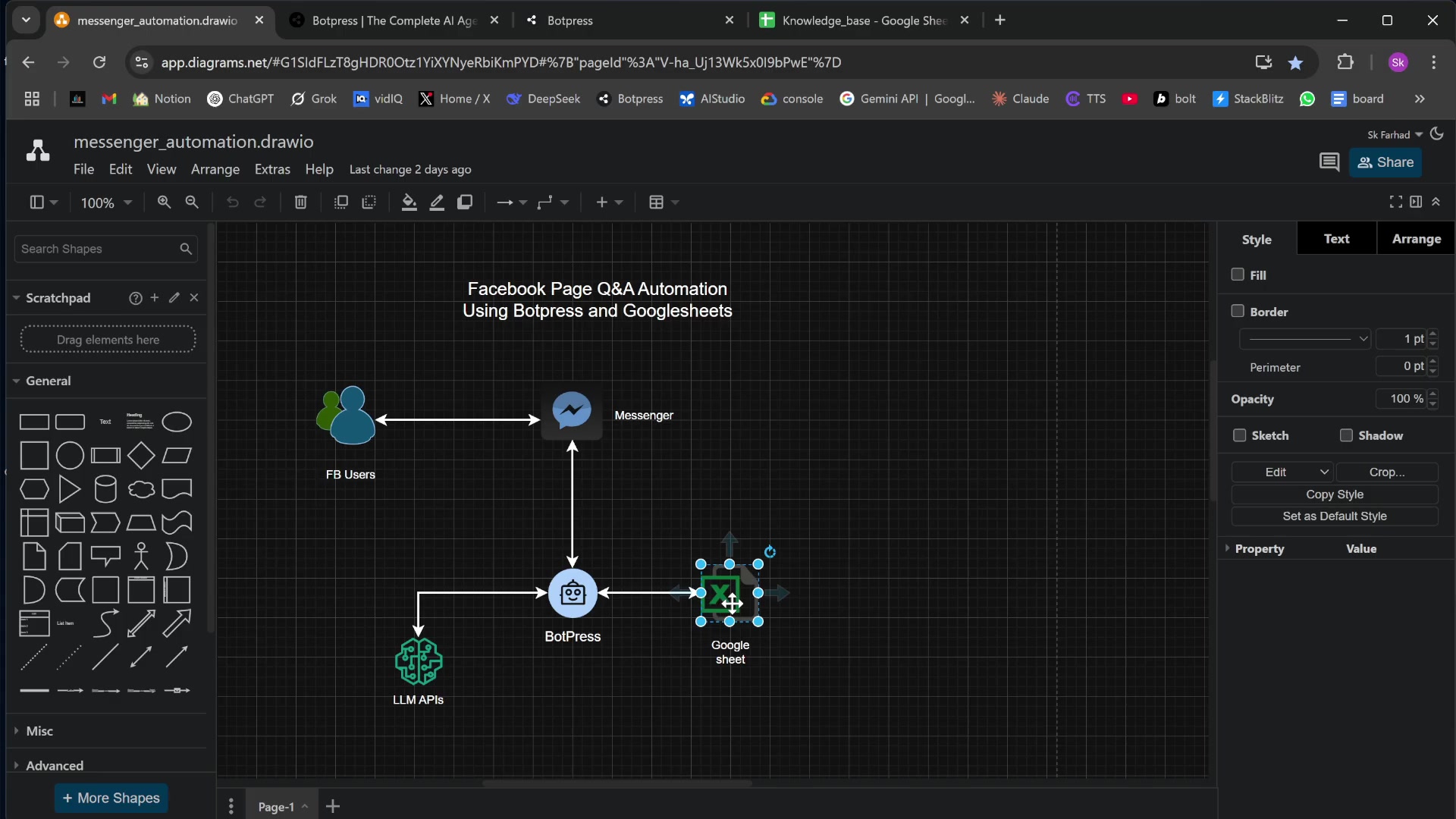Open the Arrange menu
Viewport: 1456px width, 819px height.
pyautogui.click(x=215, y=169)
